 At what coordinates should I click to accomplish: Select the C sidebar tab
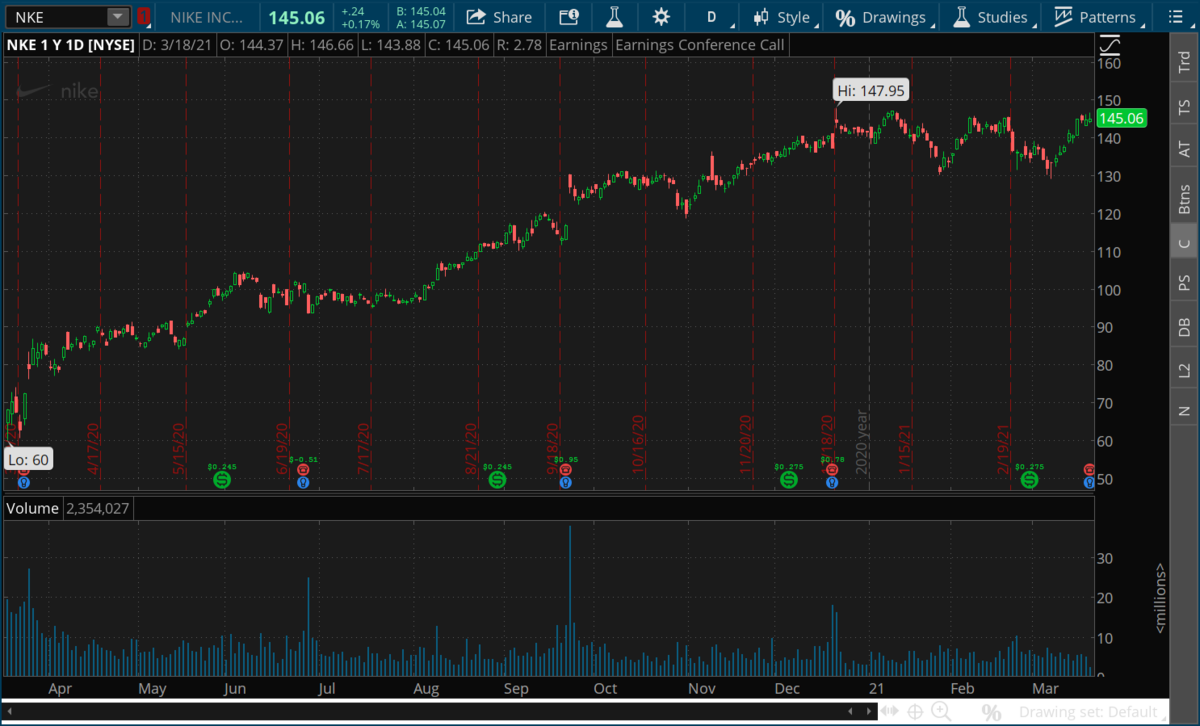coord(1185,243)
